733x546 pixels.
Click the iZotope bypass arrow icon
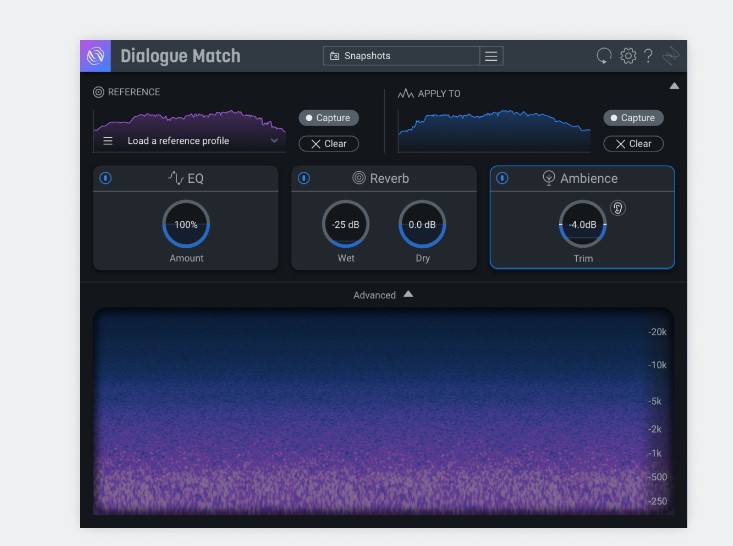coord(670,56)
